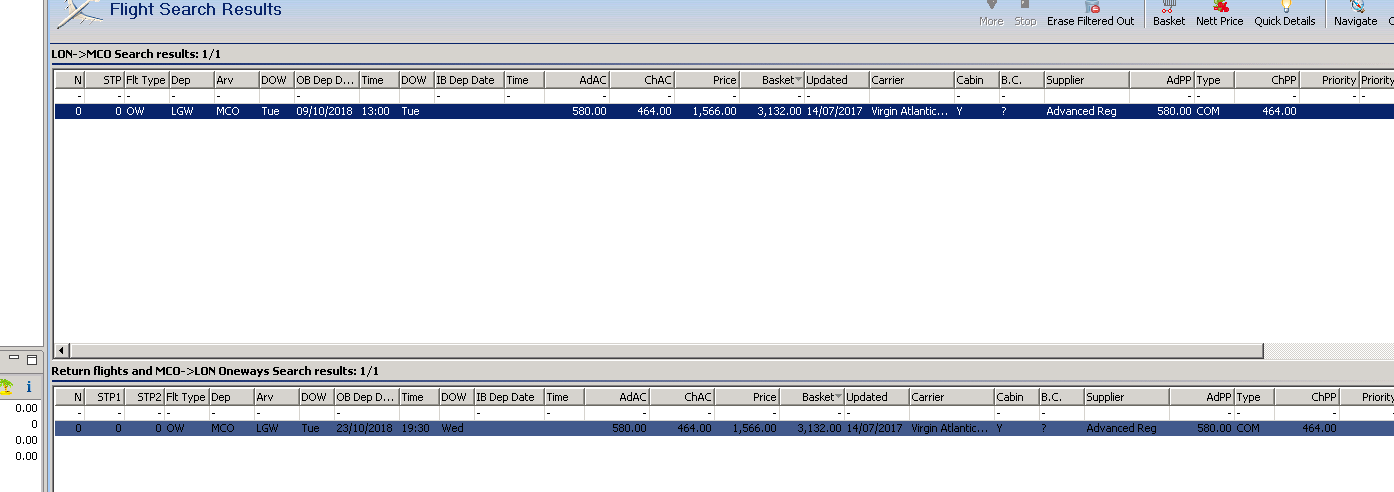
Task: Click outbound table Supplier column header
Action: coord(1086,80)
